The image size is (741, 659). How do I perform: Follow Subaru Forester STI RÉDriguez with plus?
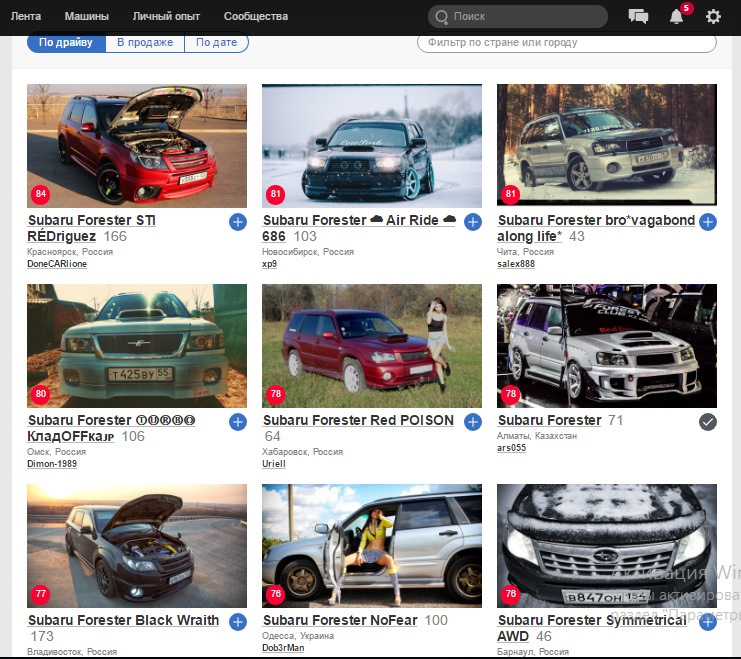tap(238, 222)
